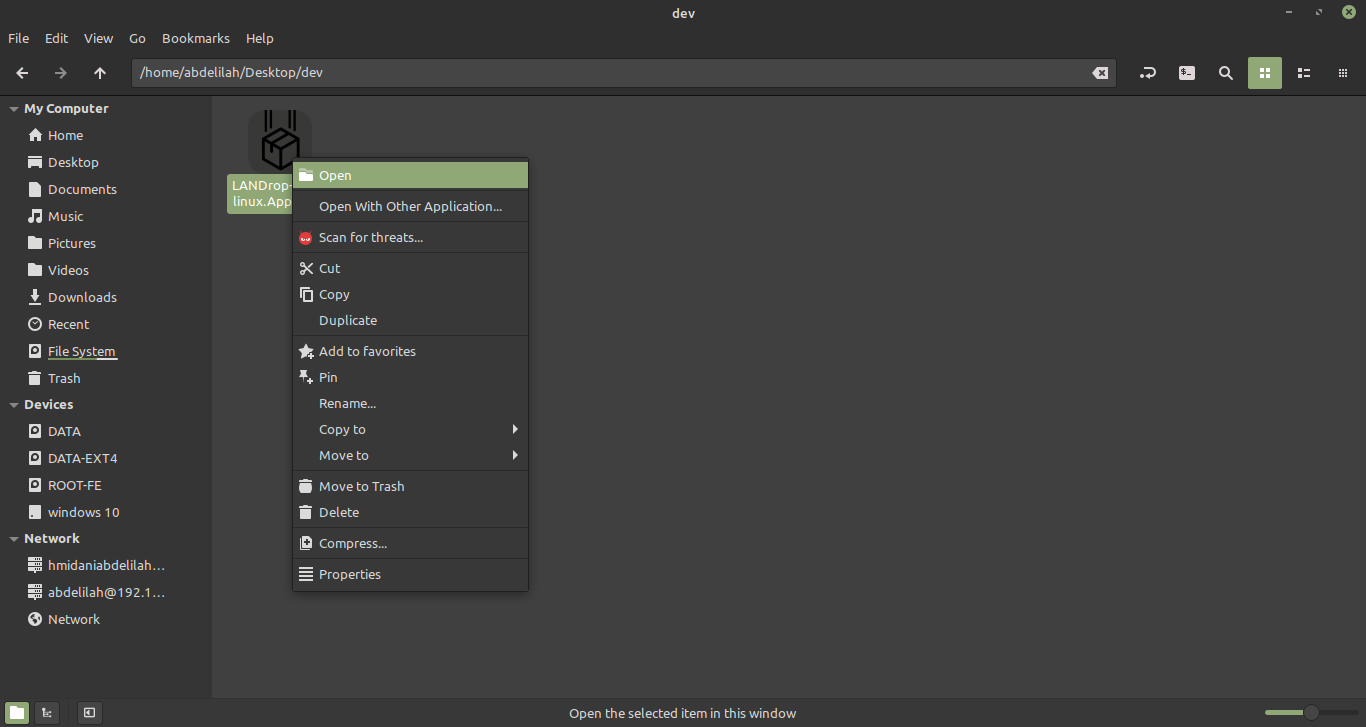This screenshot has width=1366, height=727.
Task: Click the open terminal toolbar icon
Action: [x=1187, y=73]
